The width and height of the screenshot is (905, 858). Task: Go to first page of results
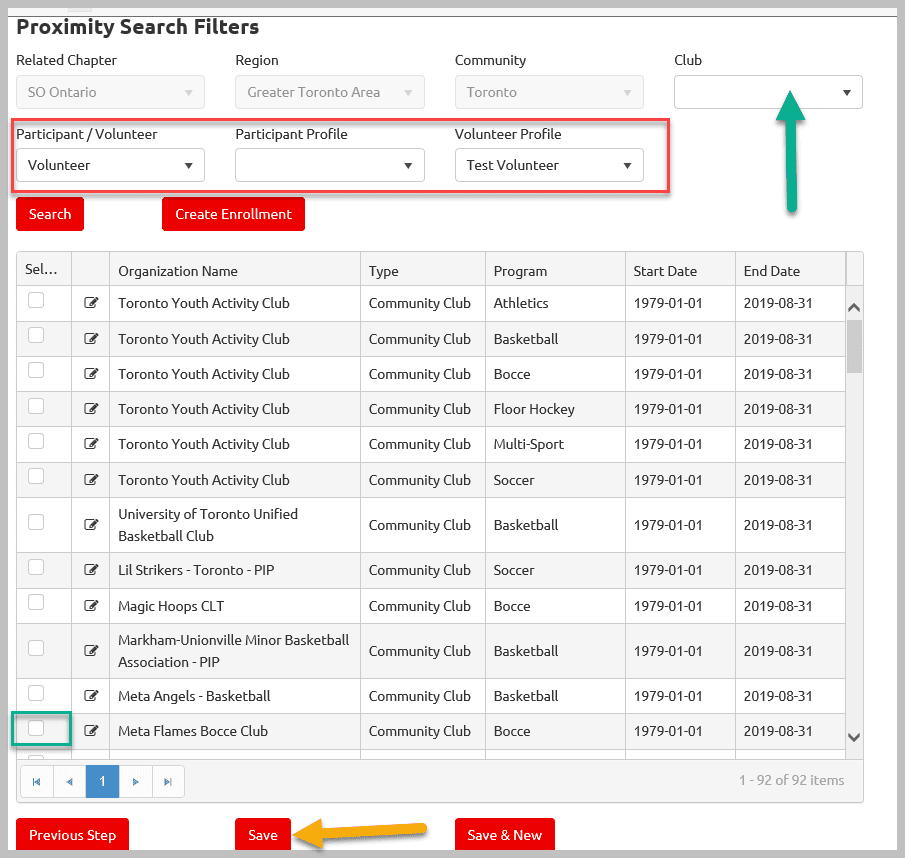[36, 782]
